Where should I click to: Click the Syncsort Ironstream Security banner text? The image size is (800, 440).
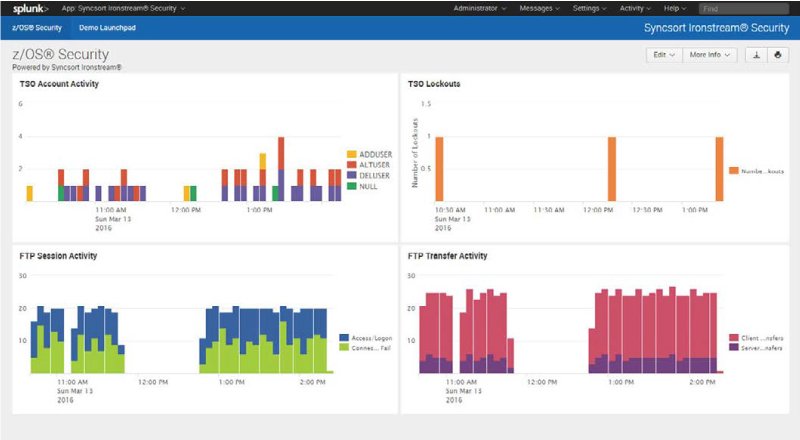(x=716, y=28)
